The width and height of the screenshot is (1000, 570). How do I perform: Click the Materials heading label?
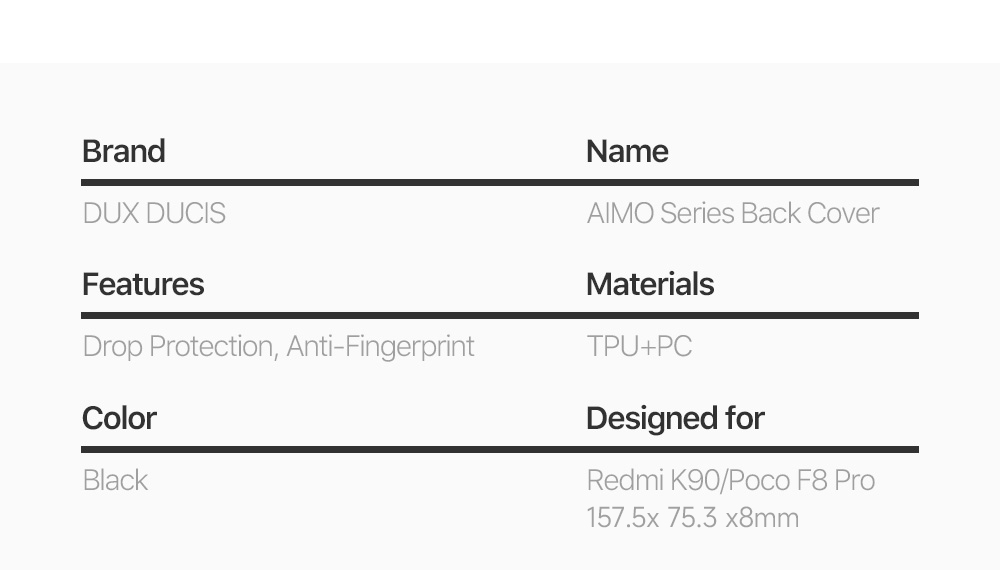point(650,284)
